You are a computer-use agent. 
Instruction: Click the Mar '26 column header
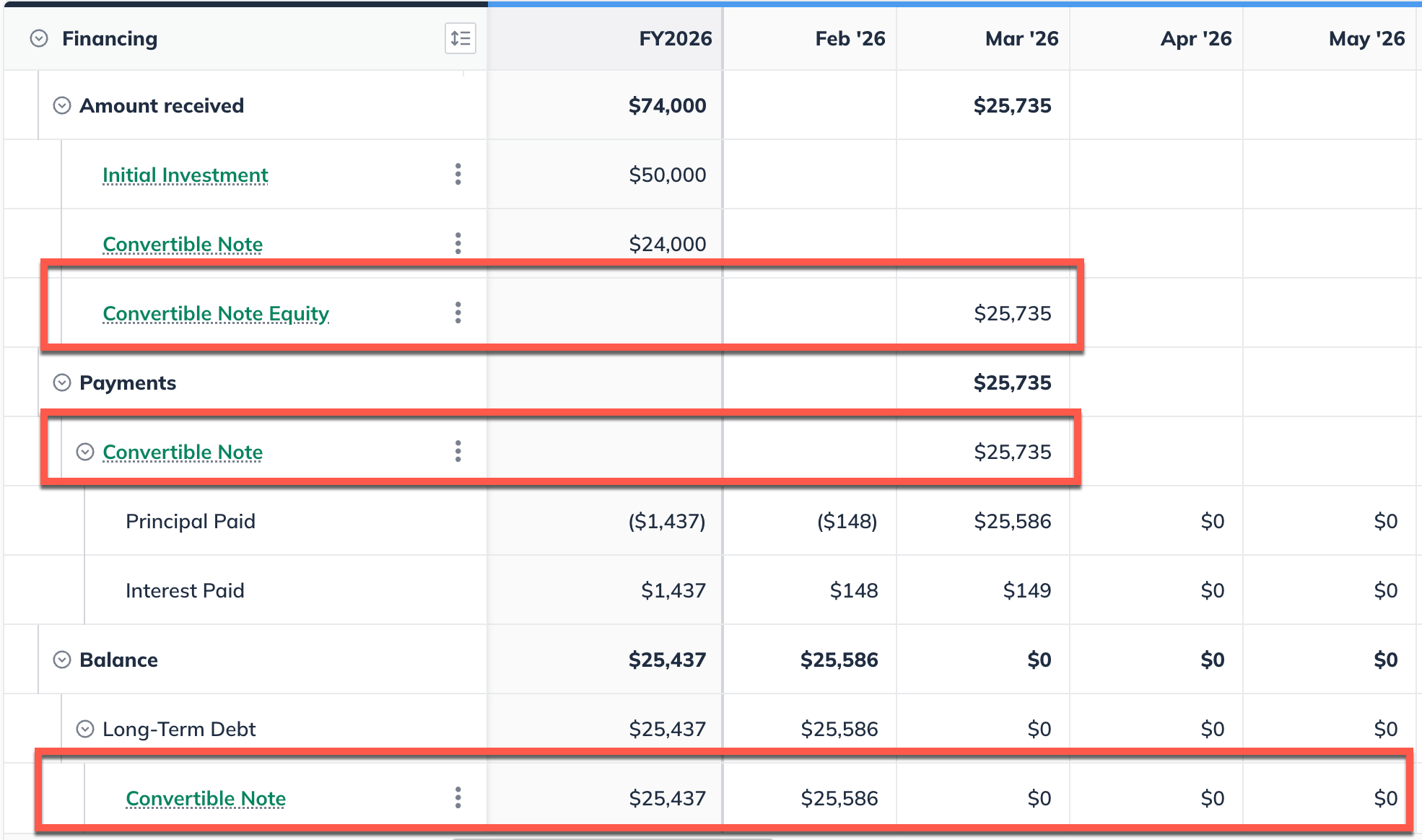(1021, 38)
